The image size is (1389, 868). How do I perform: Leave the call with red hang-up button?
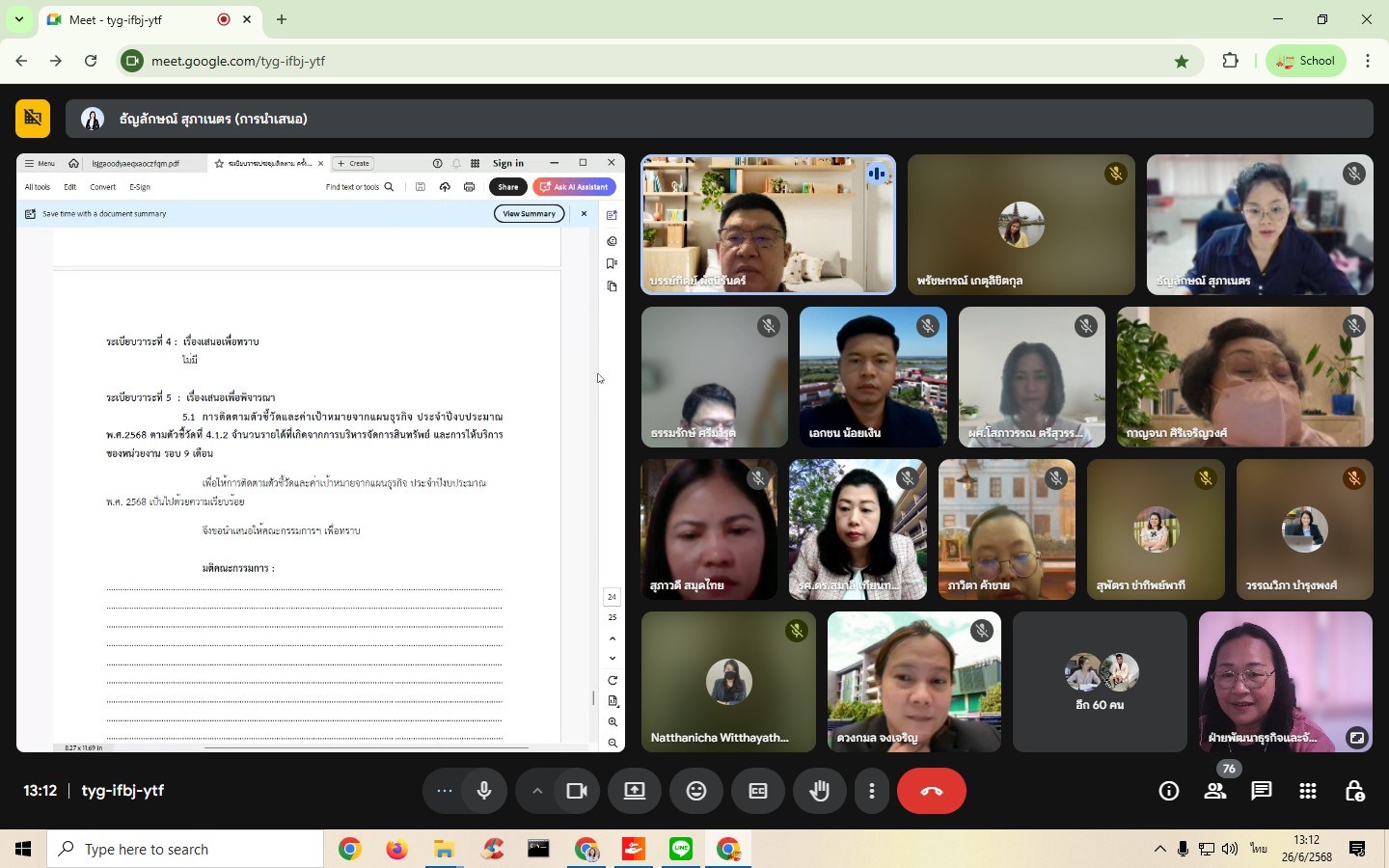coord(931,791)
